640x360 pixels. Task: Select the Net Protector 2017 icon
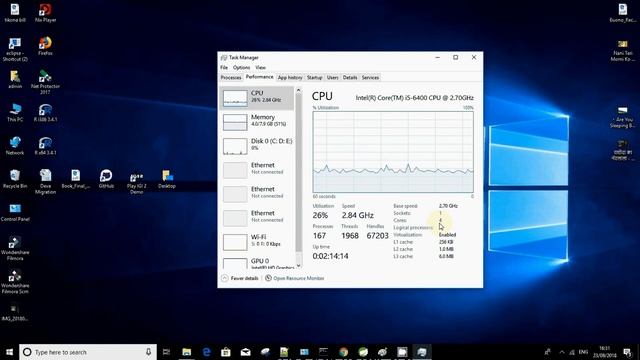click(45, 82)
